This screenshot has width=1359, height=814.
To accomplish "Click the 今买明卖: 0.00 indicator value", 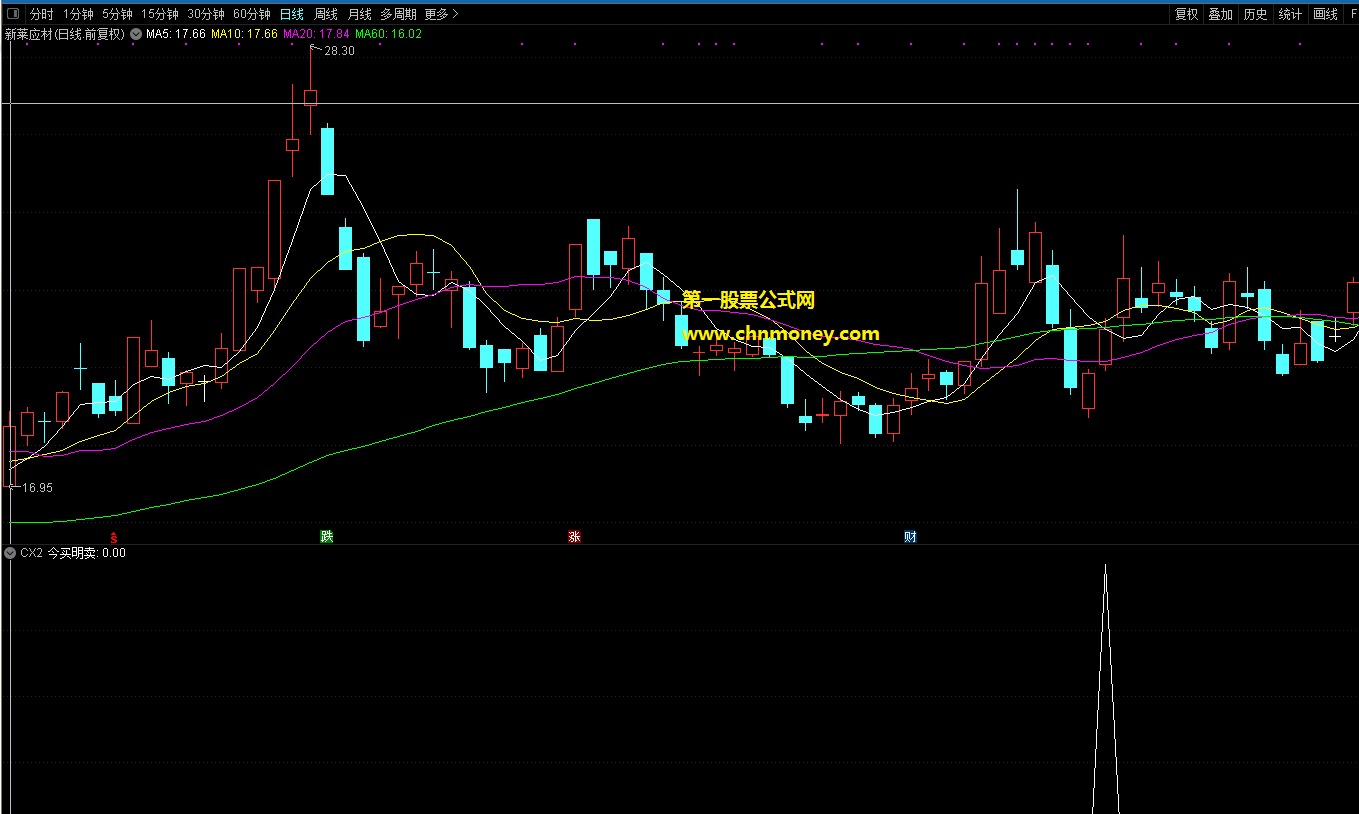I will [x=87, y=553].
